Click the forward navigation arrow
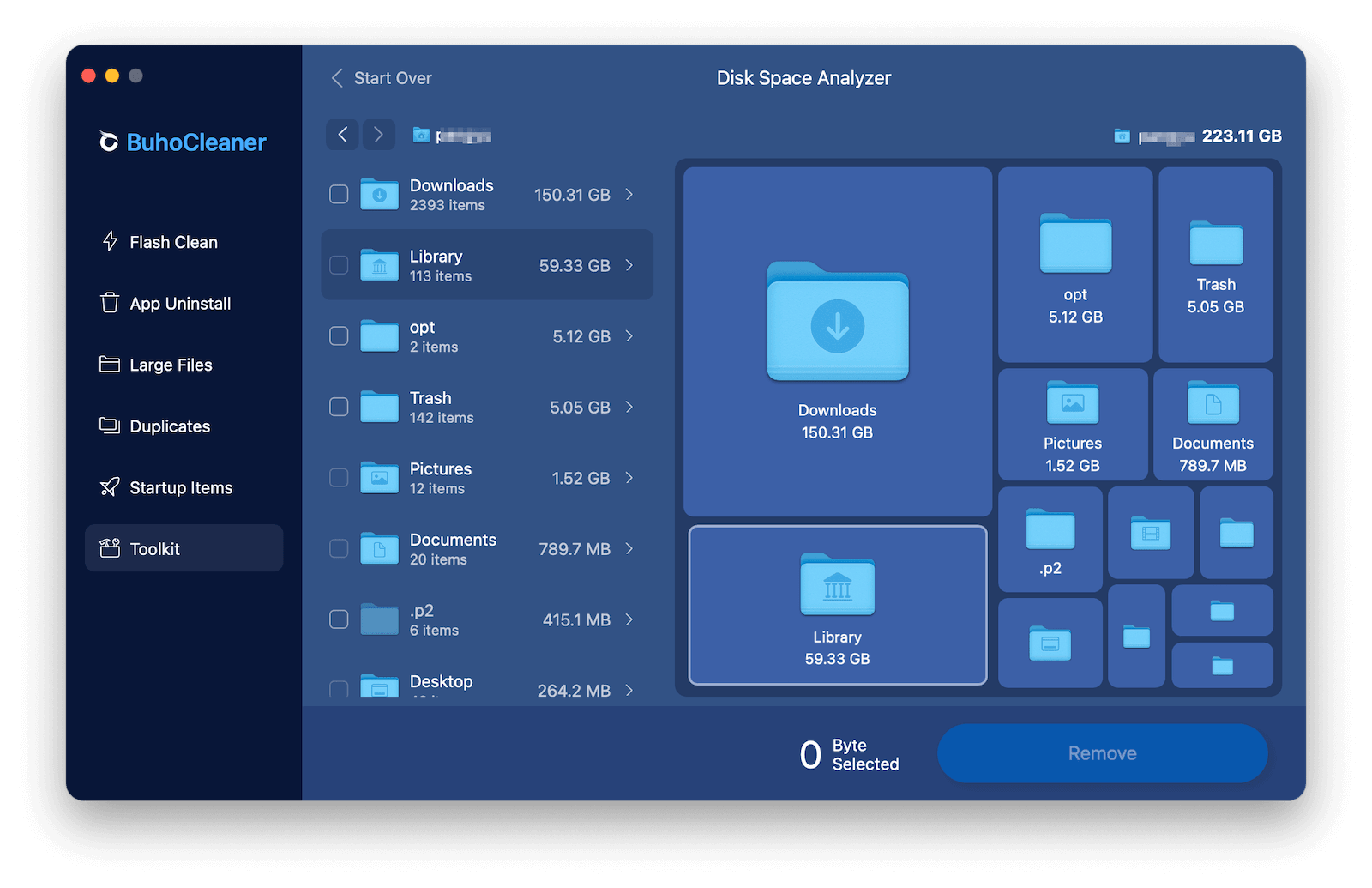The width and height of the screenshot is (1372, 888). [x=378, y=135]
